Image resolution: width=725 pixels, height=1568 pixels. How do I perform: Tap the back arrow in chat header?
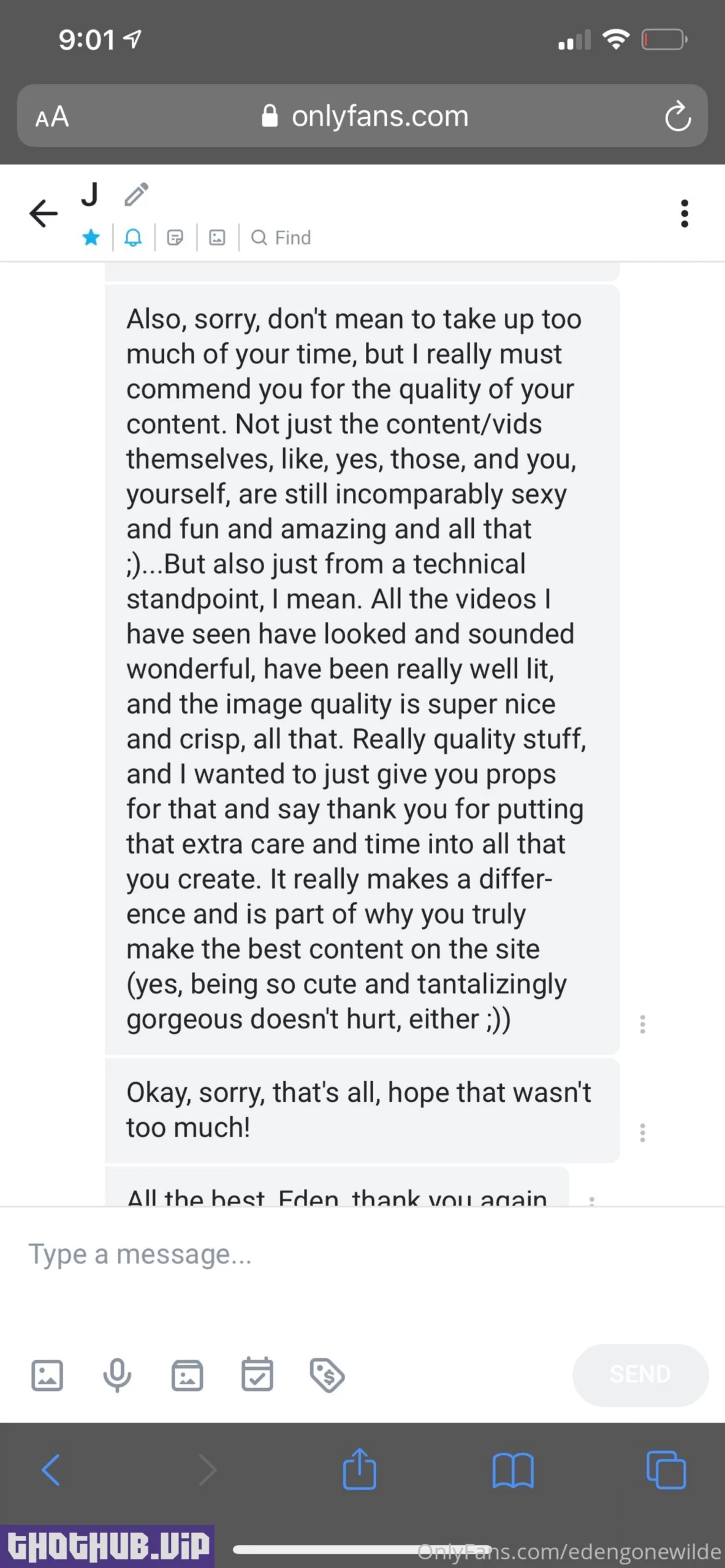43,213
